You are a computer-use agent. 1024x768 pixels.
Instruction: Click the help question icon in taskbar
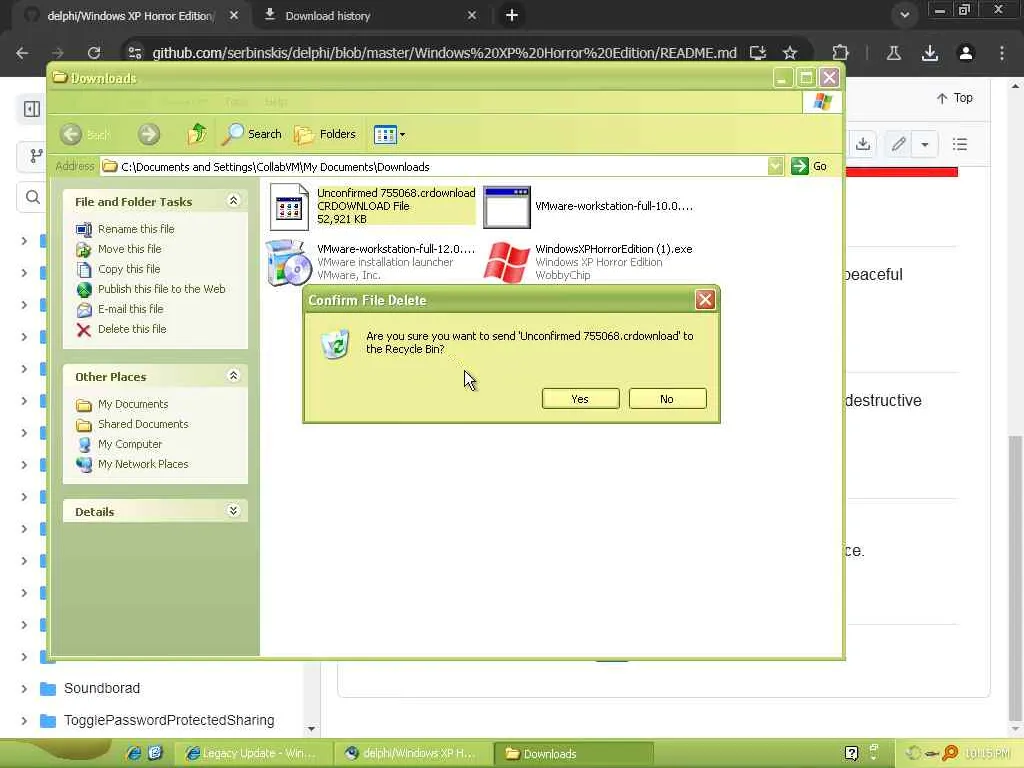[851, 753]
